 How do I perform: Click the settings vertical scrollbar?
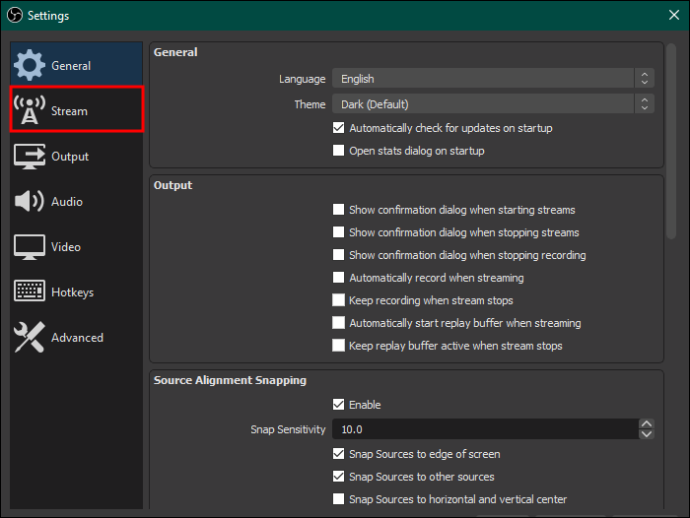pos(671,142)
